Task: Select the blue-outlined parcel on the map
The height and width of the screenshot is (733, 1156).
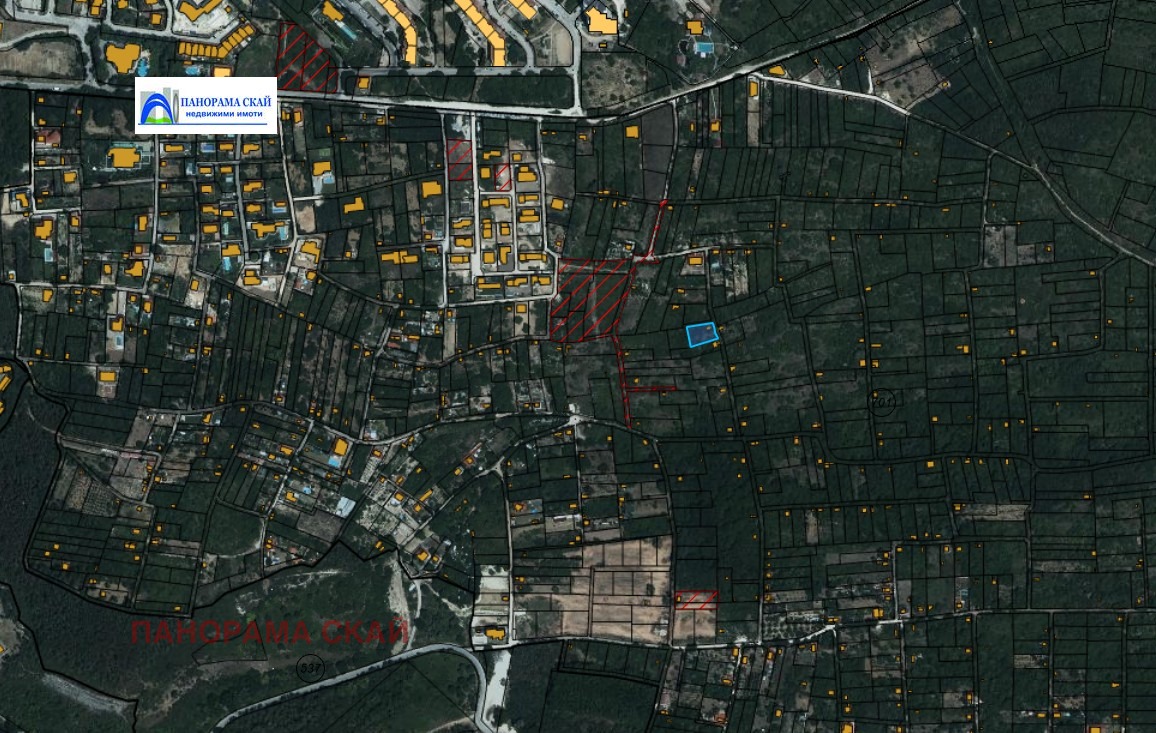Action: 702,334
